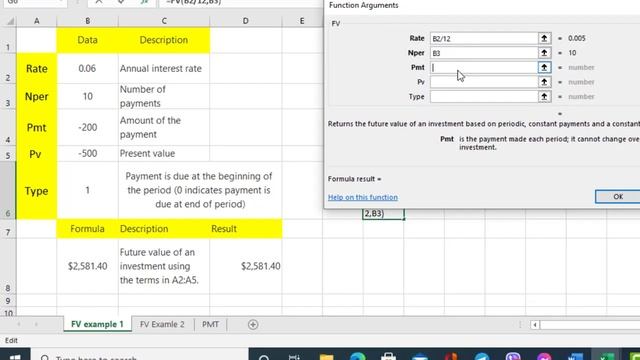Screen dimensions: 640x360
Task: Click the taskbar search box
Action: (x=140, y=355)
